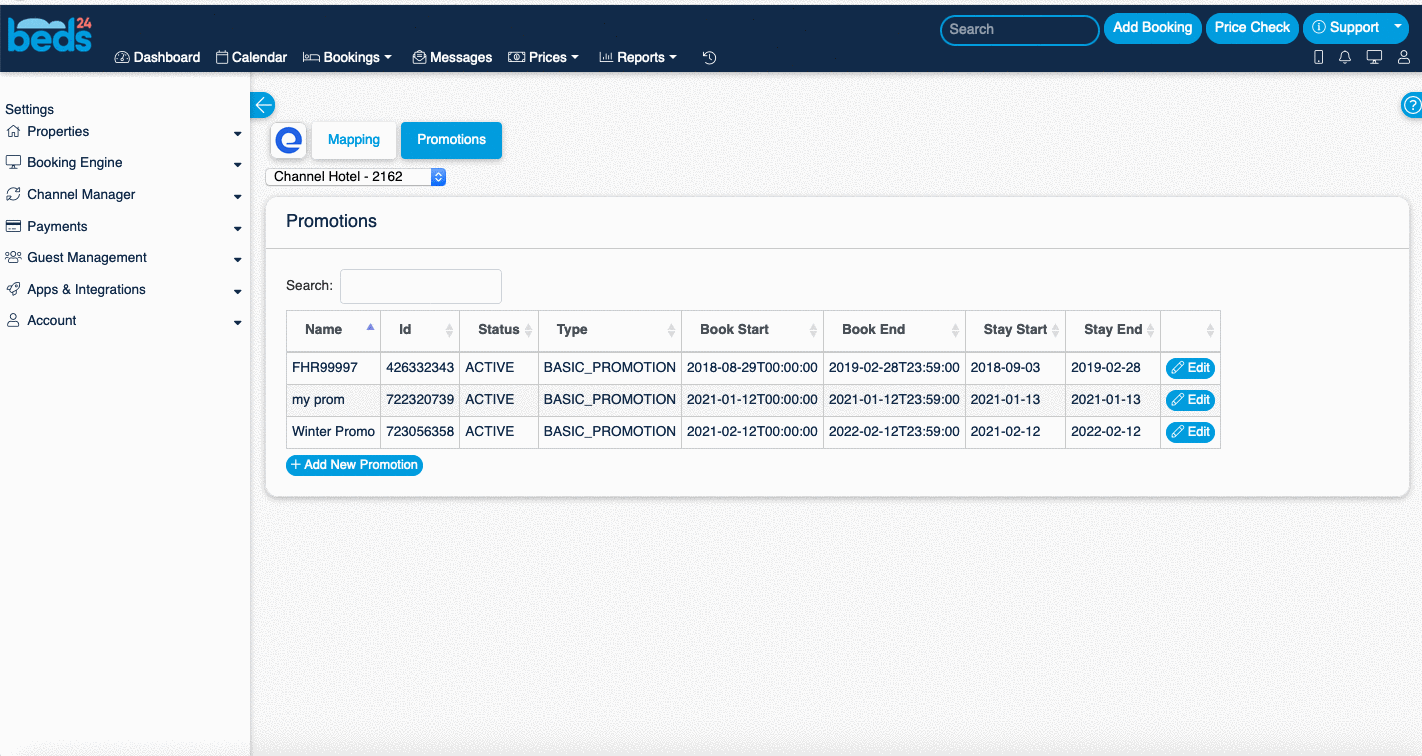1422x756 pixels.
Task: Open the Reports menu
Action: (x=638, y=58)
